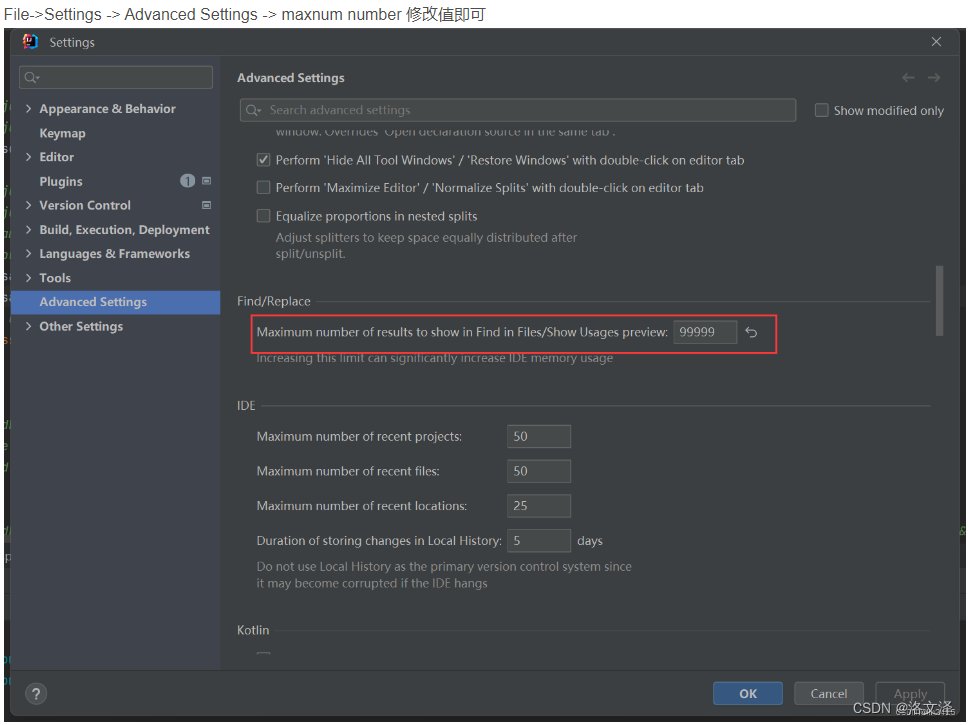Select the Editor settings category
969x725 pixels.
pos(56,157)
